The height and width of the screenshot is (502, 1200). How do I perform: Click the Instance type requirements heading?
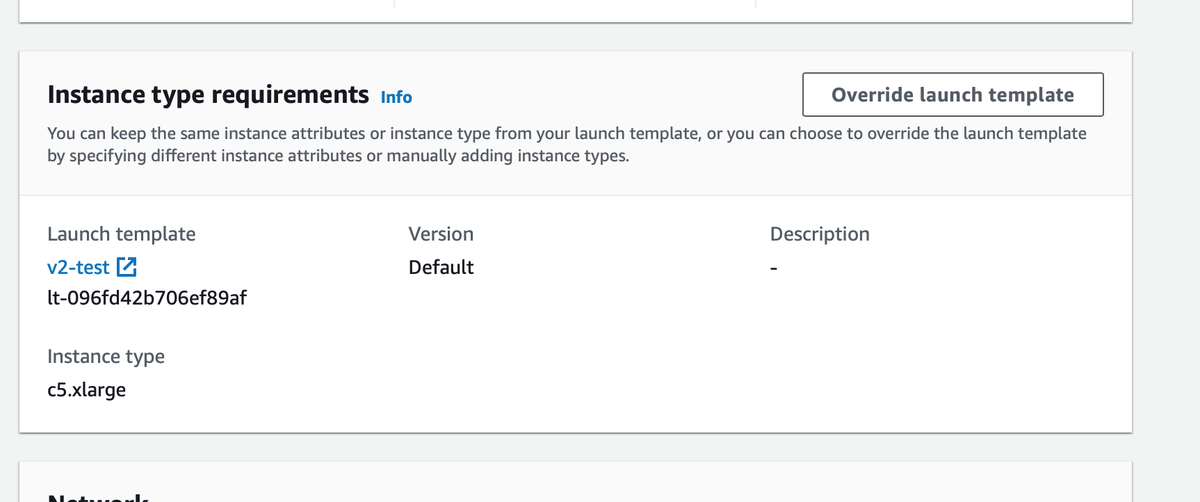click(x=208, y=95)
